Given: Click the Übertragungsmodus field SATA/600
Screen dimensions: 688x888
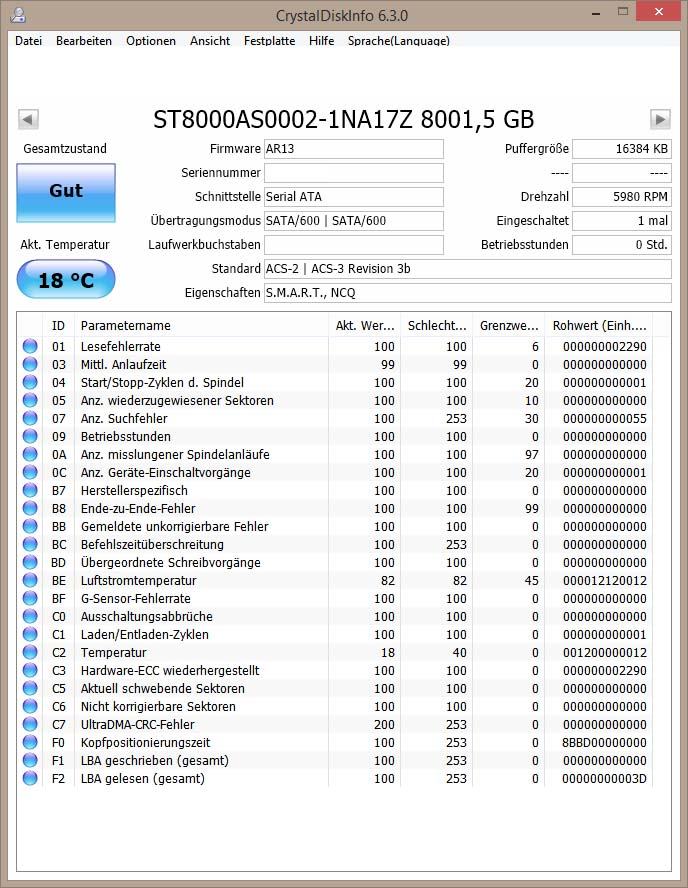Looking at the screenshot, I should [x=354, y=221].
